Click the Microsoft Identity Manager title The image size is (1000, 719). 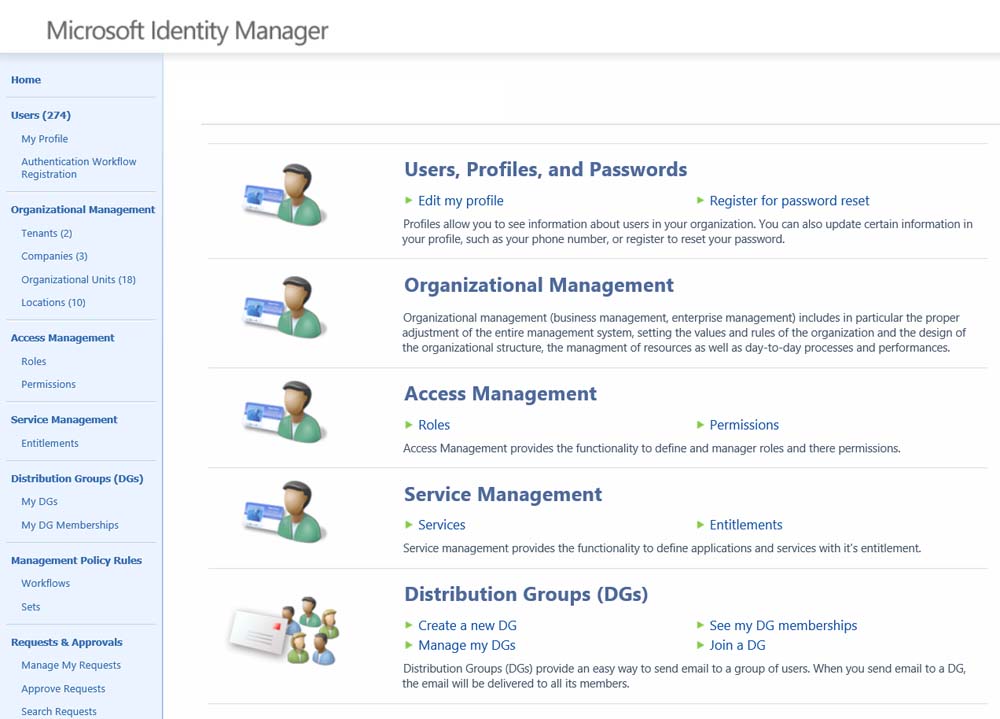(187, 31)
